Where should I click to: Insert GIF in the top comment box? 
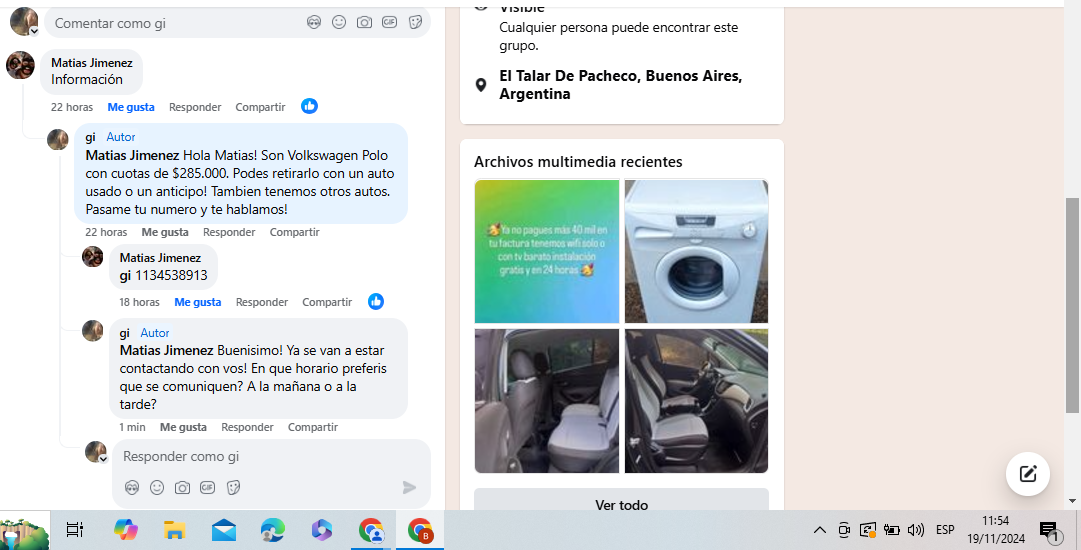tap(390, 22)
